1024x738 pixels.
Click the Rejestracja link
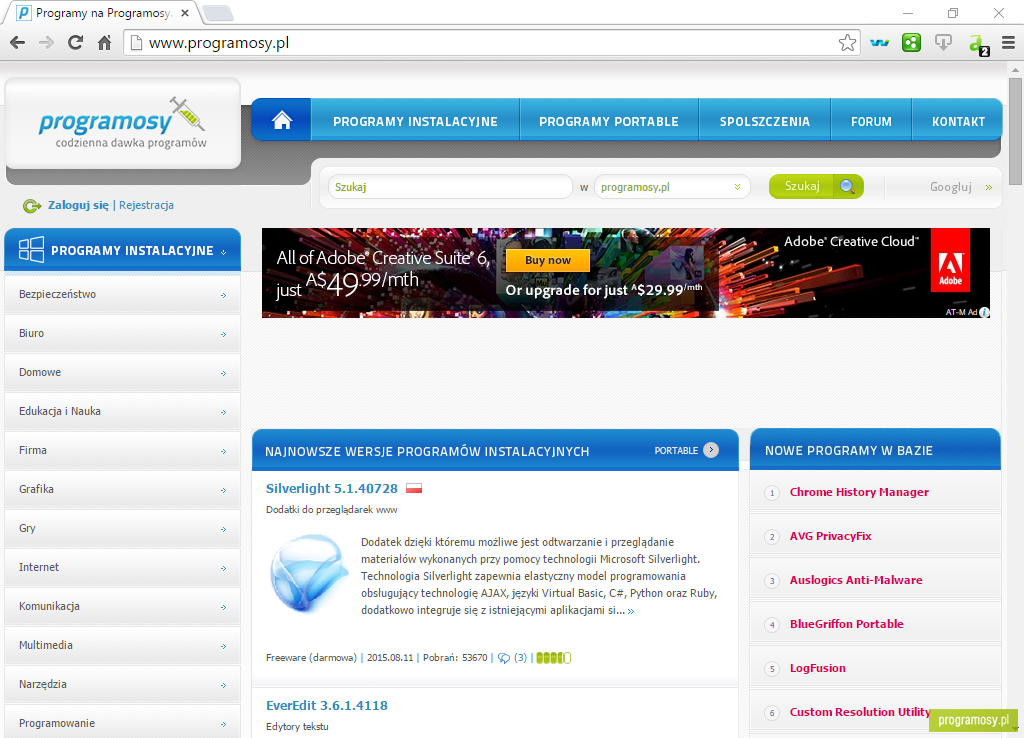click(x=146, y=205)
